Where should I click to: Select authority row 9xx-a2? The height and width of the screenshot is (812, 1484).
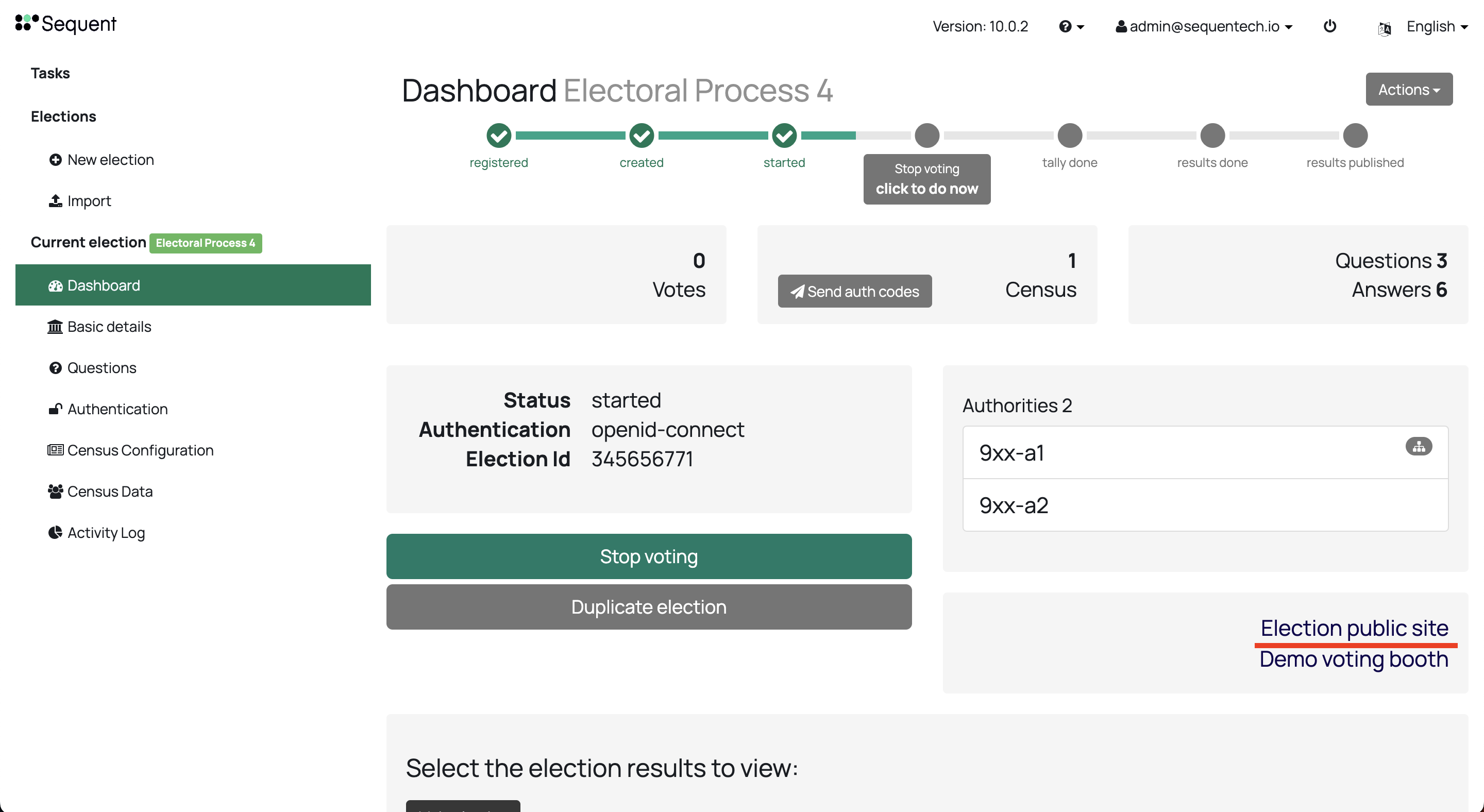coord(1205,505)
